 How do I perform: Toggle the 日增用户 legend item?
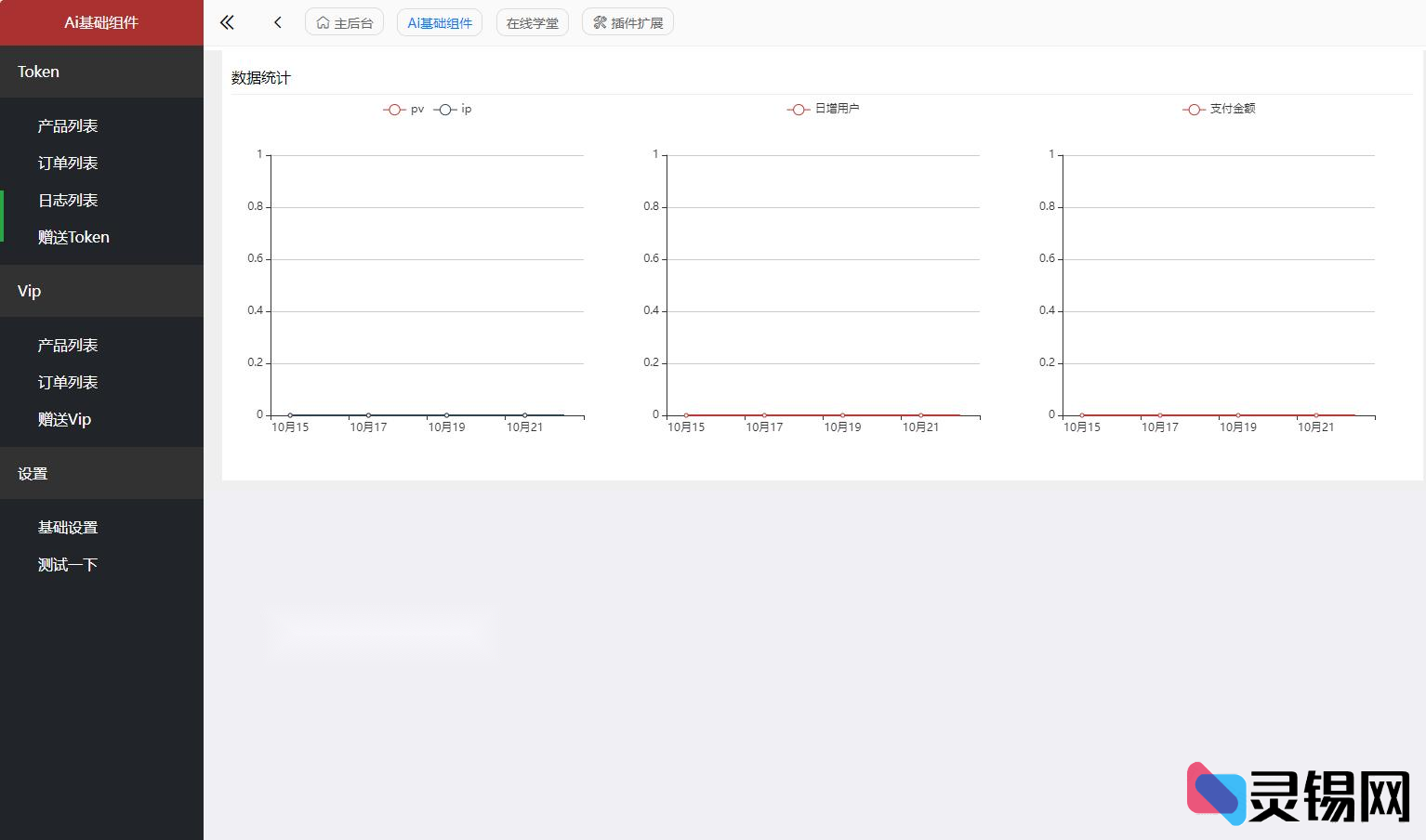coord(824,109)
